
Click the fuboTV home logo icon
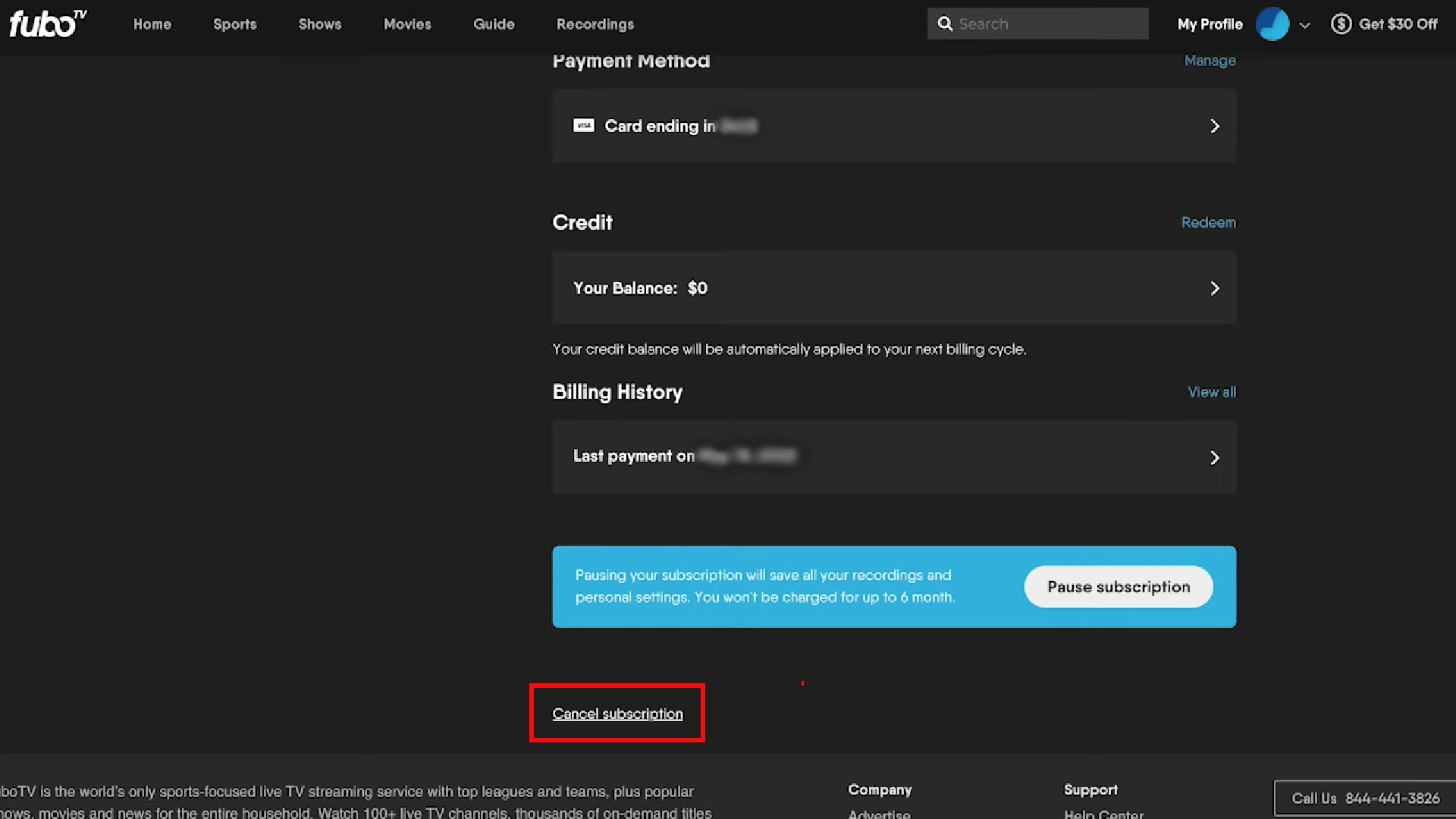46,24
